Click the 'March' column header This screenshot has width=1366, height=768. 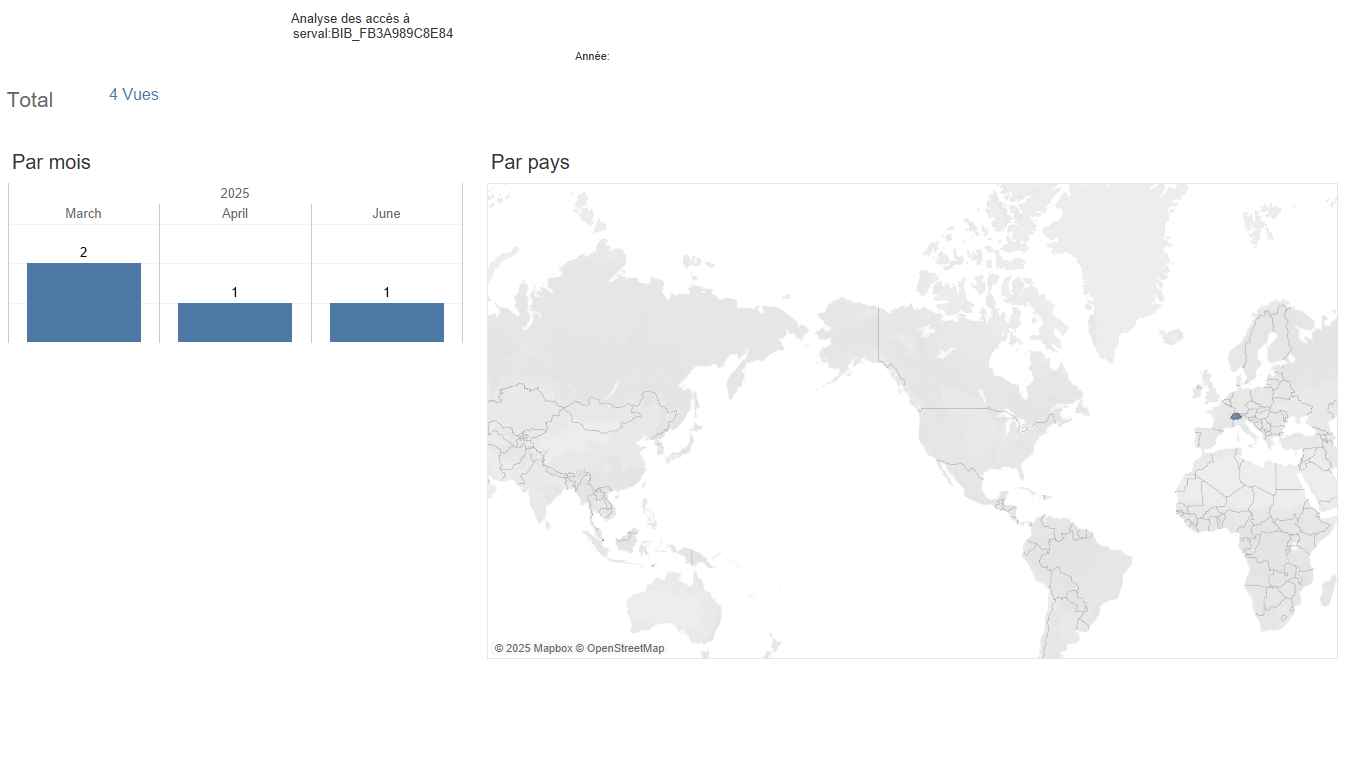[83, 213]
